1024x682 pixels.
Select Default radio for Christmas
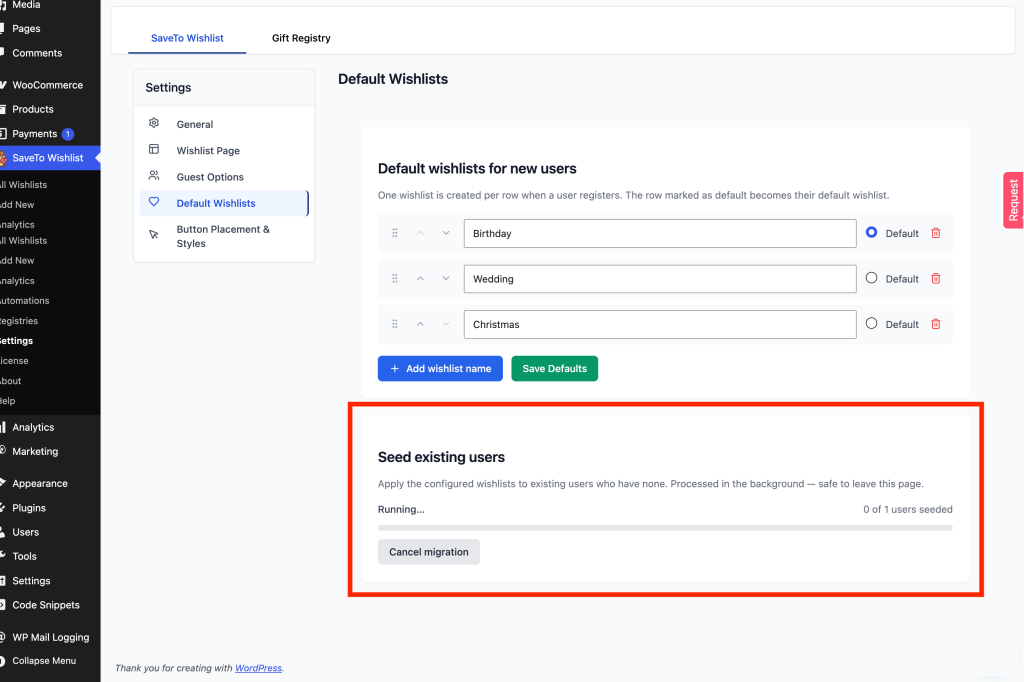(871, 323)
